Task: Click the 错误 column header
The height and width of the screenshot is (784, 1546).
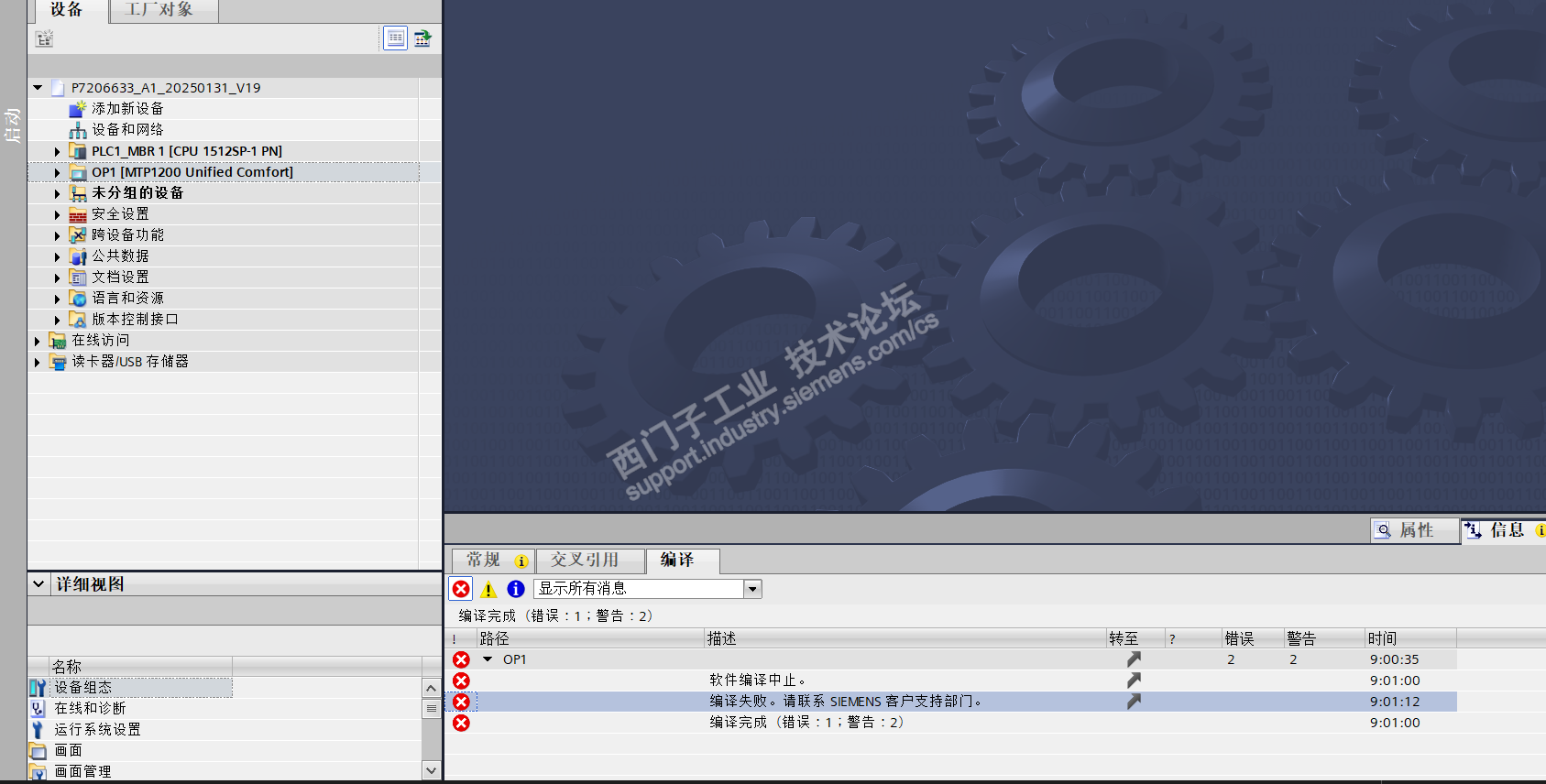Action: [x=1253, y=638]
